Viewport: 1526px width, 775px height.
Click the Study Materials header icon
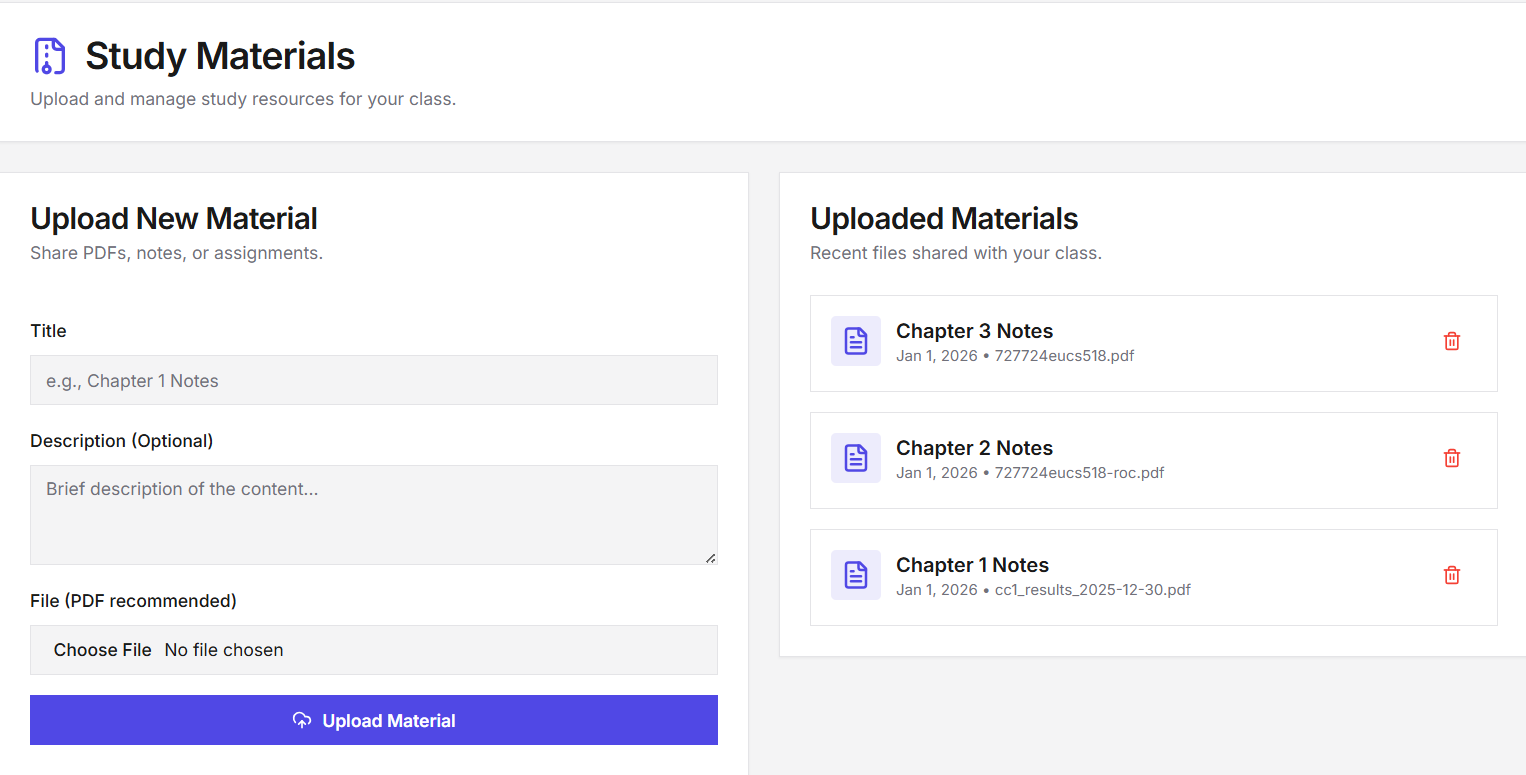pos(50,56)
